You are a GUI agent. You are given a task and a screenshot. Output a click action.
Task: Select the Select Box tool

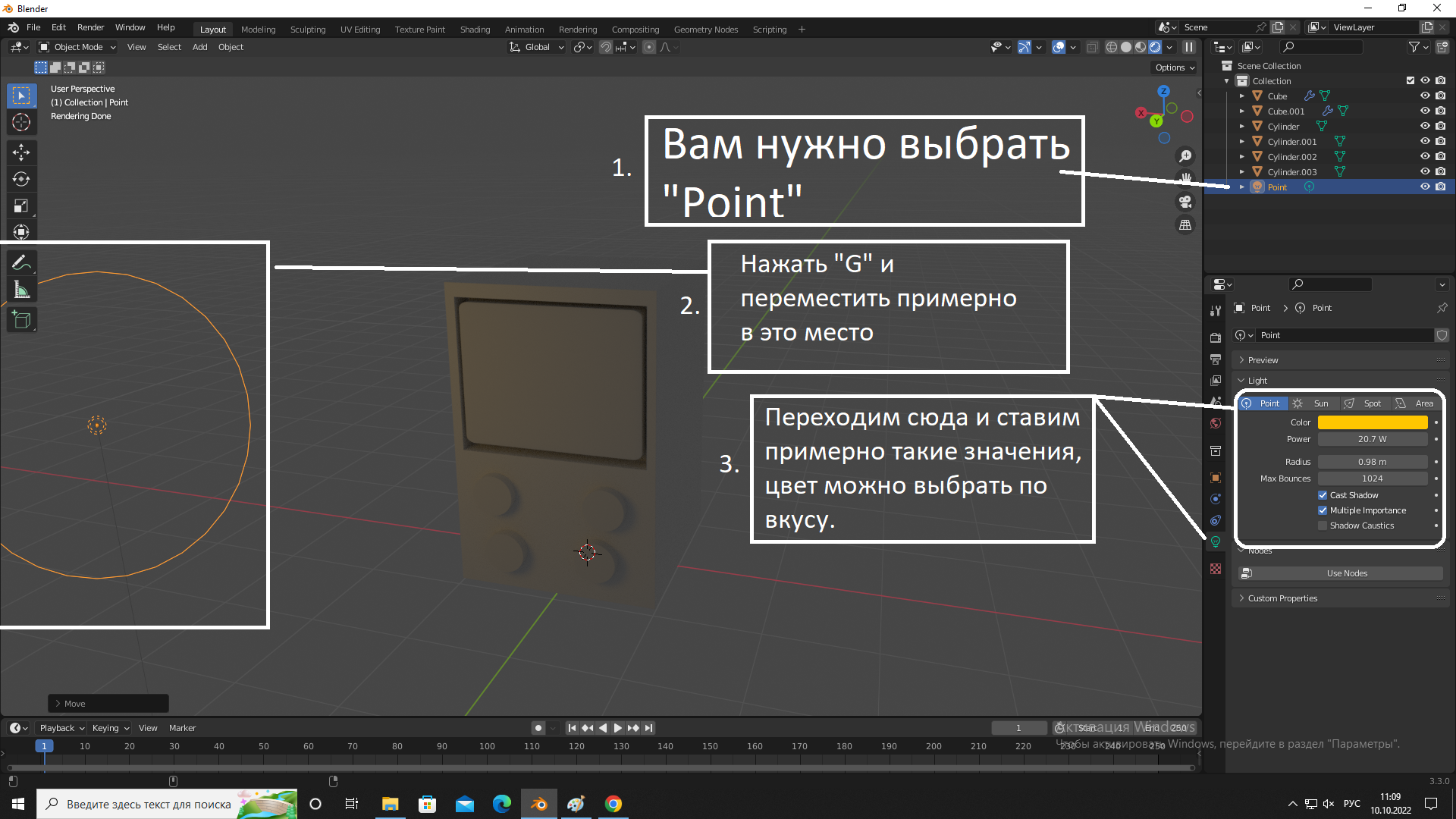(21, 96)
